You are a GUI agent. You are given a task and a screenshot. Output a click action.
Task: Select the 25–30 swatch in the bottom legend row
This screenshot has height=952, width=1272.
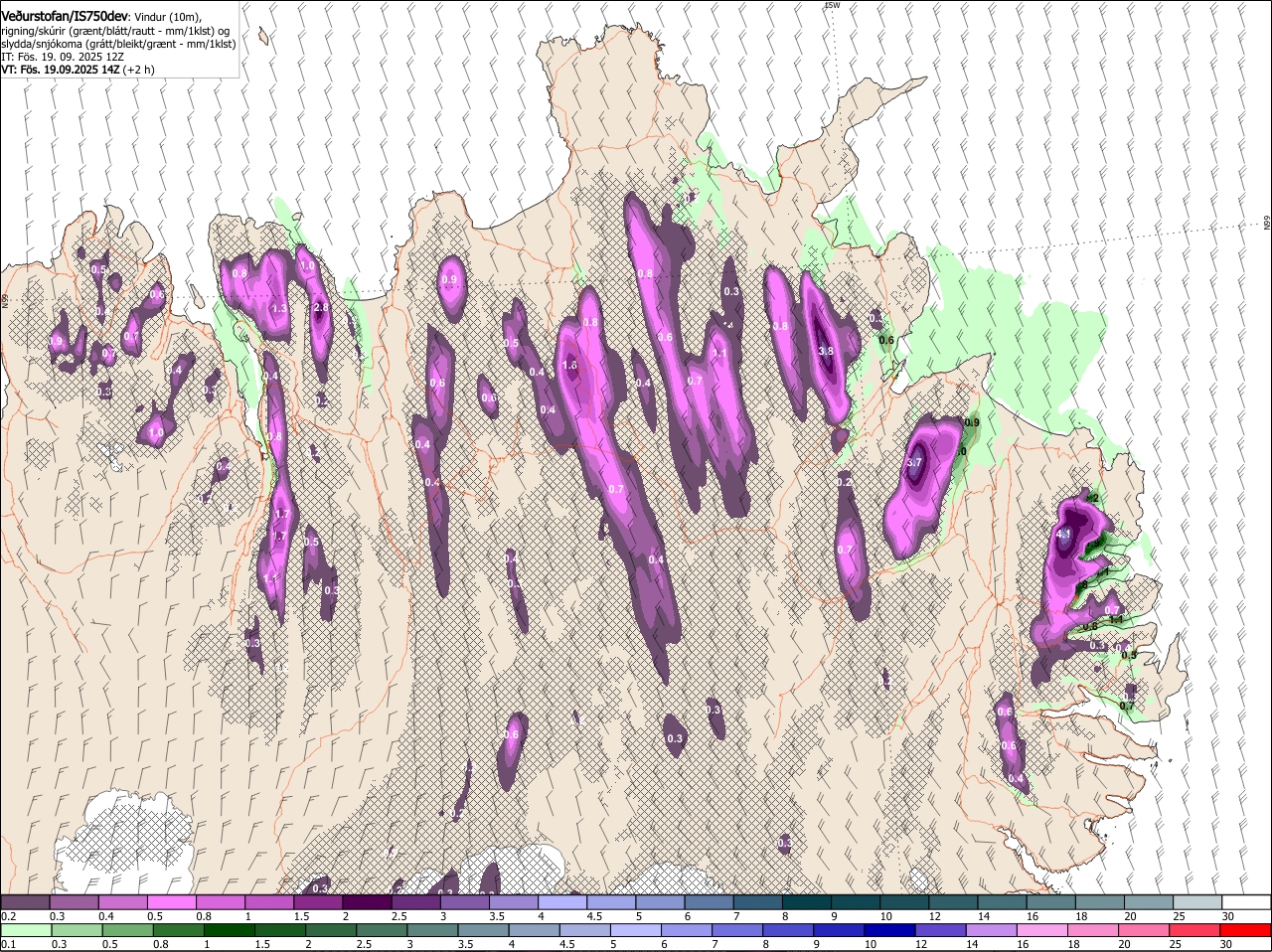click(1194, 930)
